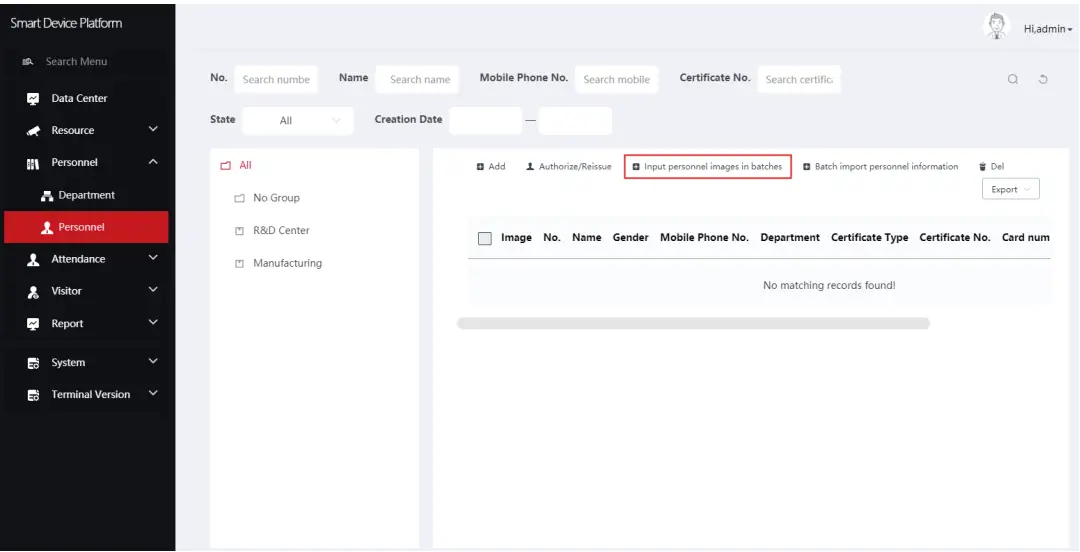Click the Manufacturing group icon
Image resolution: width=1080 pixels, height=552 pixels.
click(239, 263)
